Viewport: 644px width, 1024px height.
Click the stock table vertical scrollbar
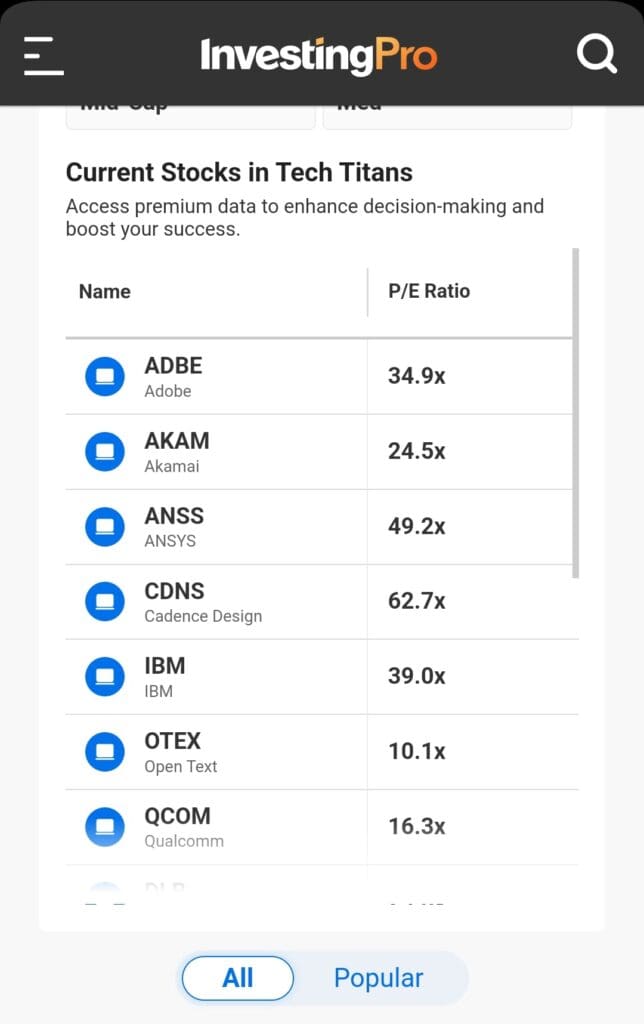[x=575, y=412]
